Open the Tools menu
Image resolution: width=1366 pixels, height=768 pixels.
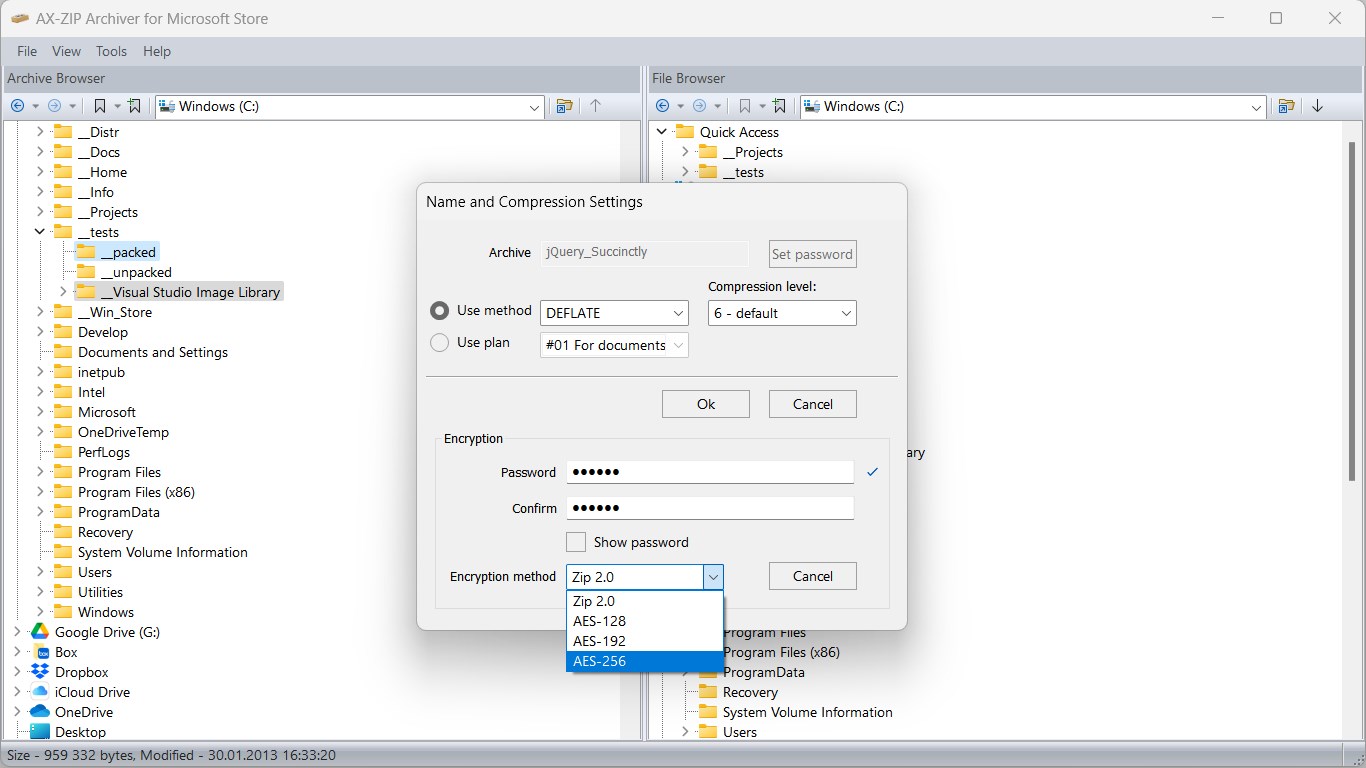click(x=111, y=51)
